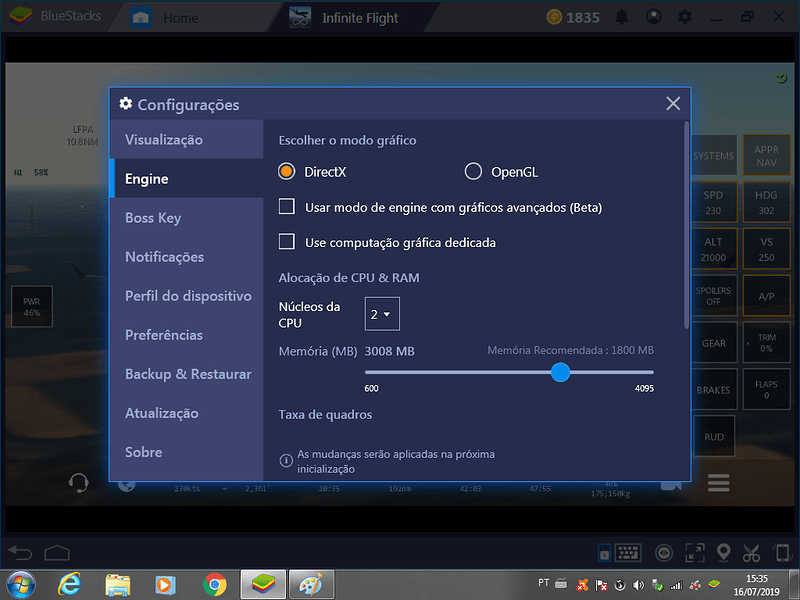Open the Windows Start menu
This screenshot has width=800, height=600.
(20, 584)
